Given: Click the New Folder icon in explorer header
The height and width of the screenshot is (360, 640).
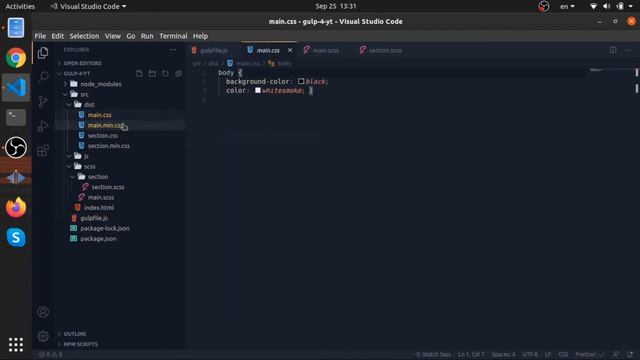Looking at the screenshot, I should click(x=152, y=73).
